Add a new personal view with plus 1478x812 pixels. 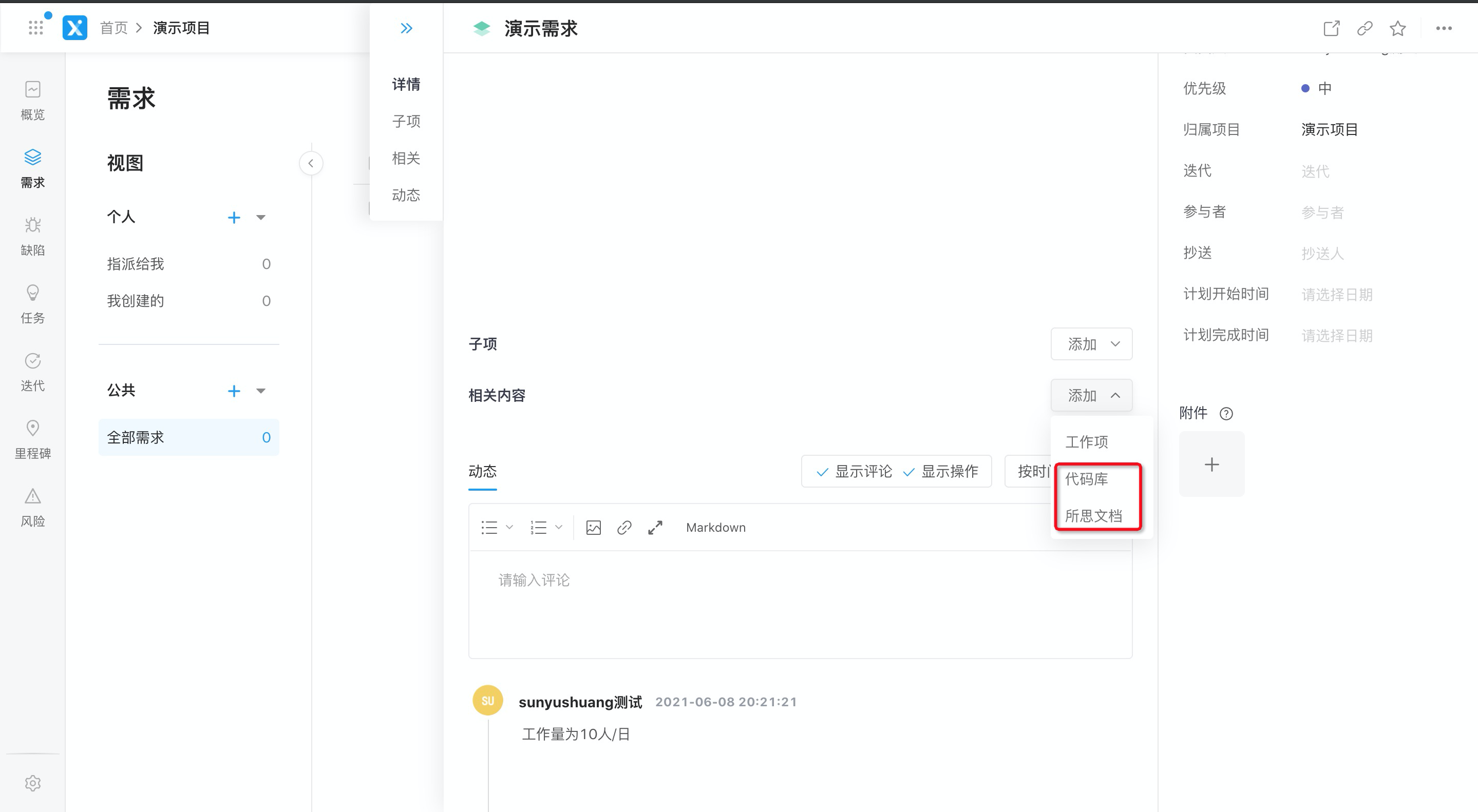click(234, 217)
